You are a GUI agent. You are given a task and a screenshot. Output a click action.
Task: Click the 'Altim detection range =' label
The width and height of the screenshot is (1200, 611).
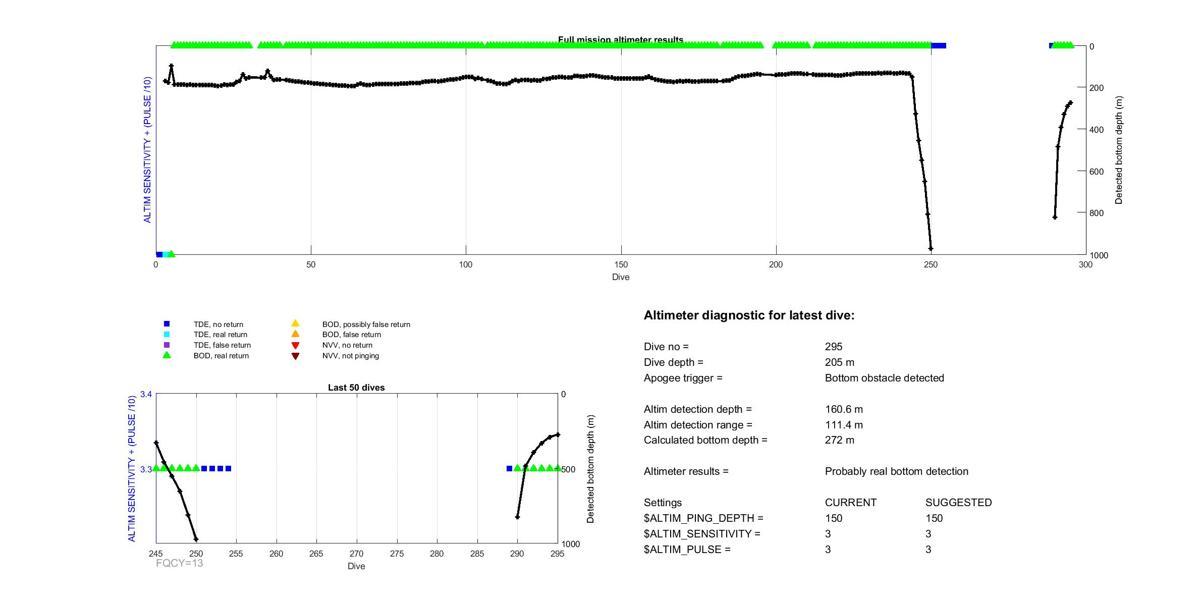pos(698,425)
